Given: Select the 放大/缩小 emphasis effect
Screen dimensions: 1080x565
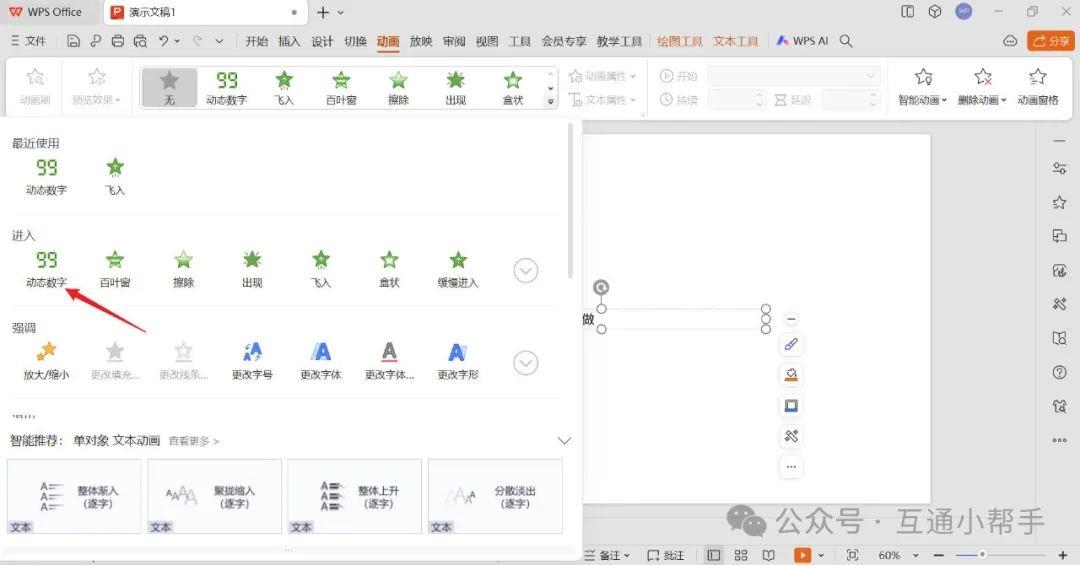Looking at the screenshot, I should 46,361.
